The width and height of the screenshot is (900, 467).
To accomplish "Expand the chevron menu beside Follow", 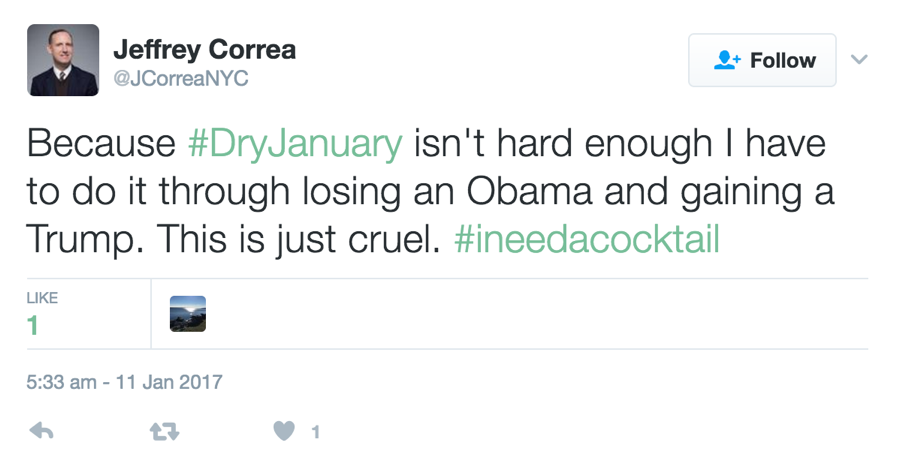I will pos(858,59).
